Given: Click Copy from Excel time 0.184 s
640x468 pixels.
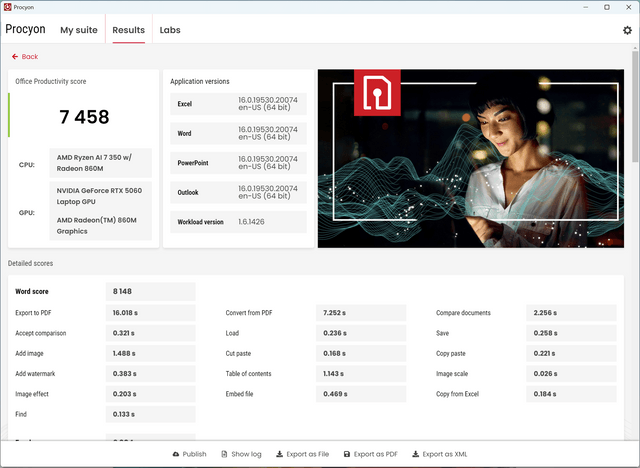Looking at the screenshot, I should click(x=571, y=394).
